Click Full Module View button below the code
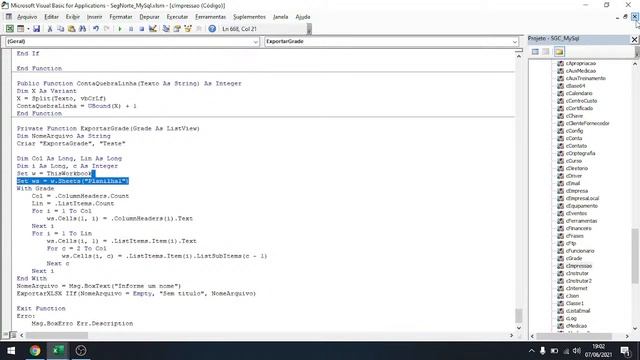 [13, 335]
